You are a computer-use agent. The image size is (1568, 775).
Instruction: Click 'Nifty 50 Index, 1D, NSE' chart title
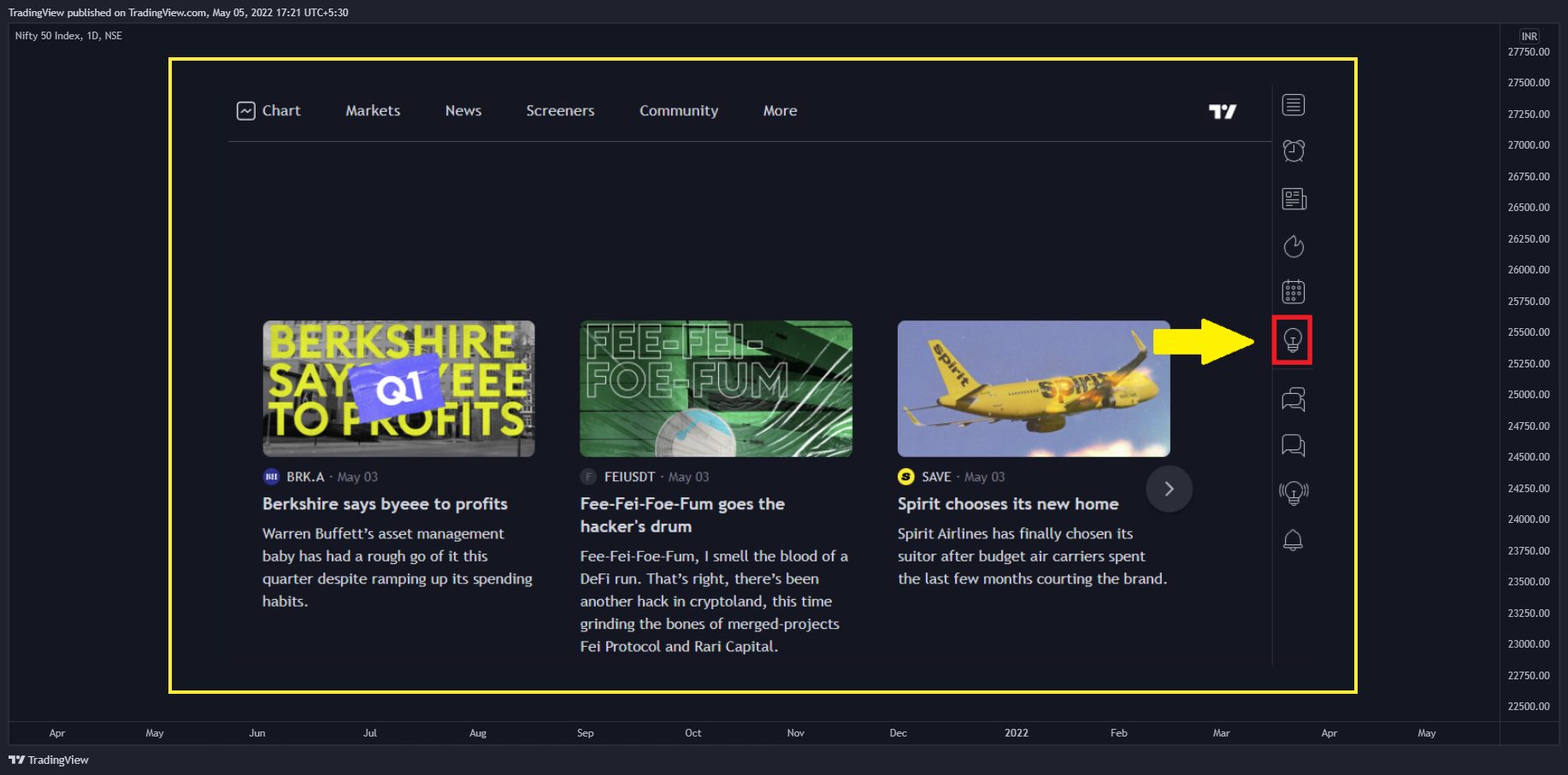pyautogui.click(x=68, y=36)
